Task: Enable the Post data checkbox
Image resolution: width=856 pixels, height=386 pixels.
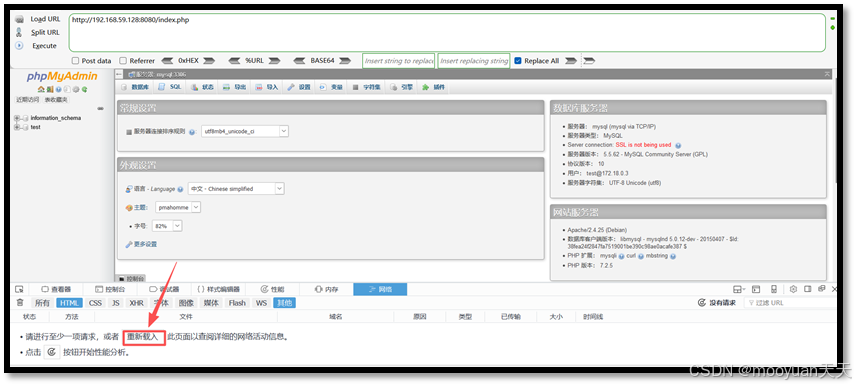Action: 75,61
